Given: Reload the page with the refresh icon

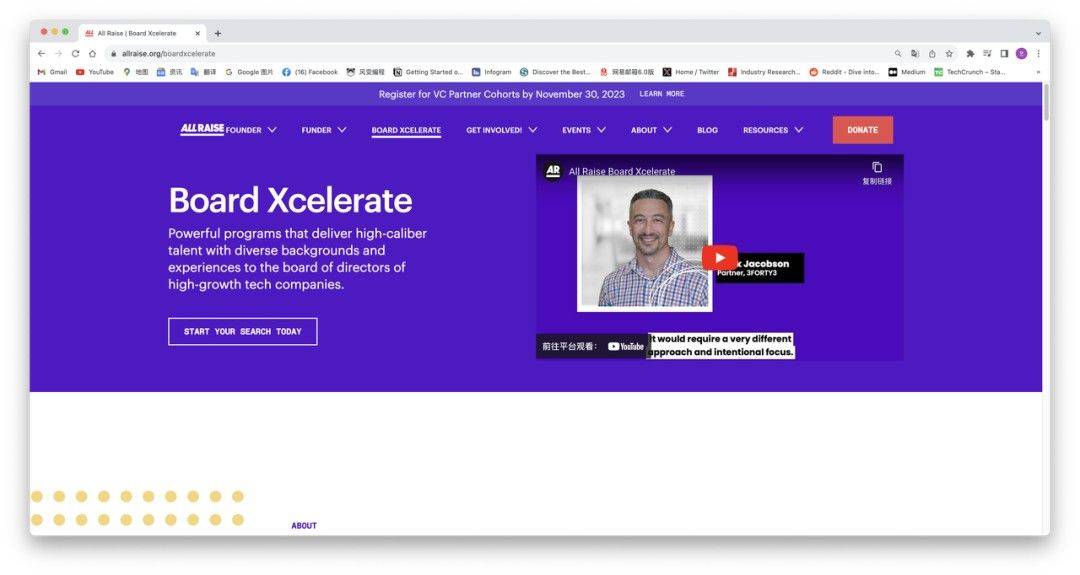Looking at the screenshot, I should 75,54.
